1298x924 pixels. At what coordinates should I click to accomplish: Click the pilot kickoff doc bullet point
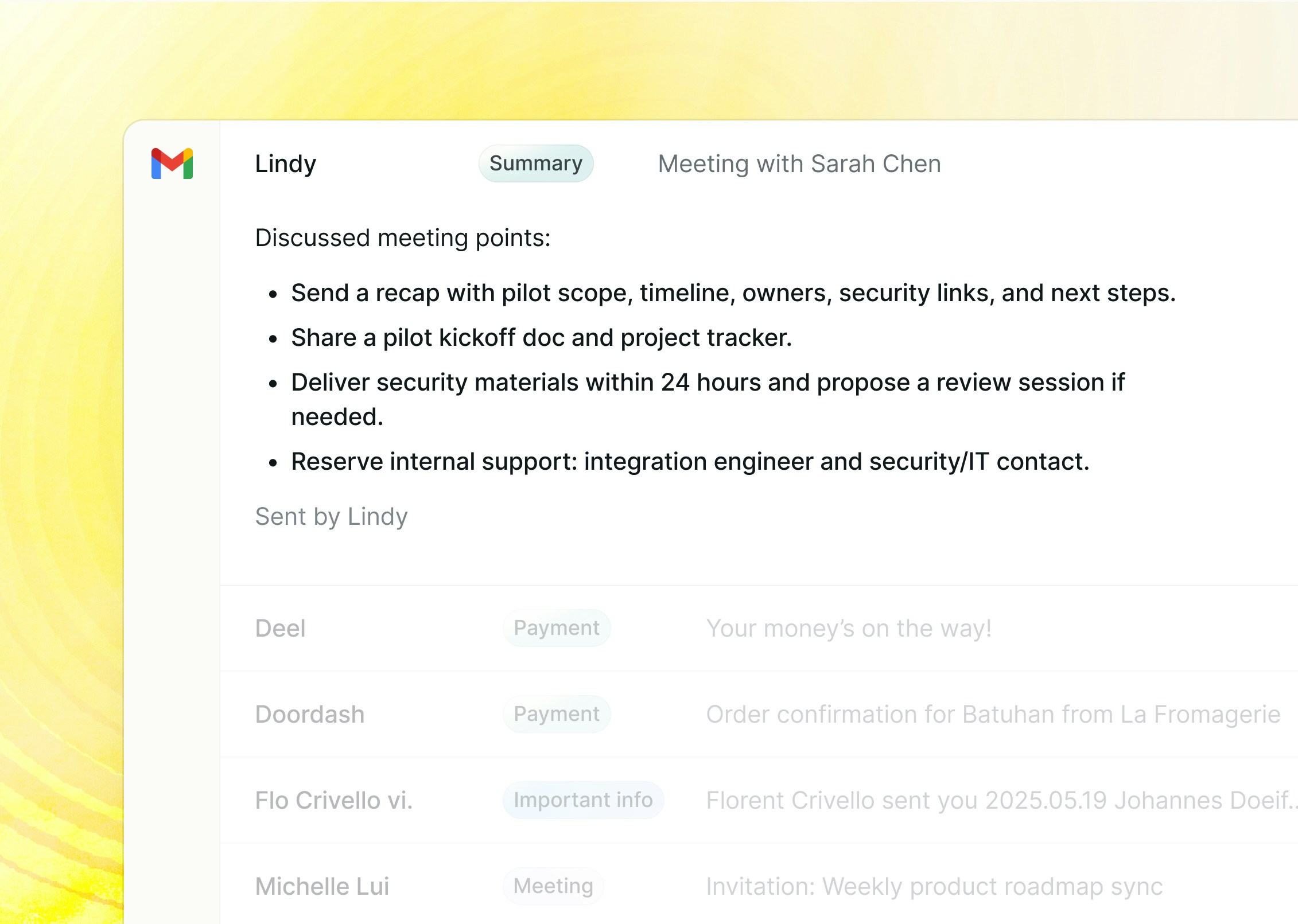(x=542, y=338)
